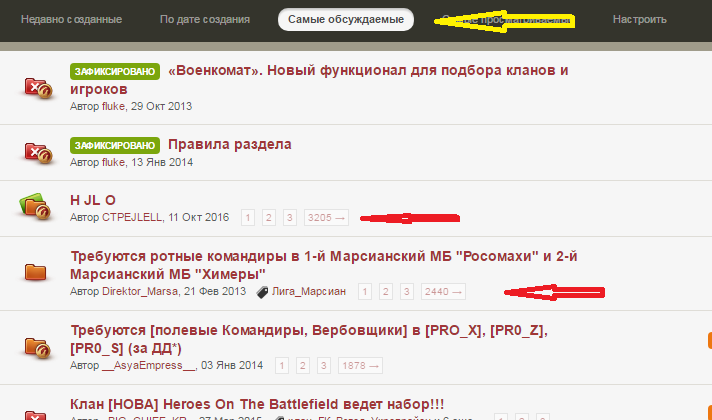Click the date 11 Окт 2016
Viewport: 712px width, 420px height.
[x=199, y=217]
